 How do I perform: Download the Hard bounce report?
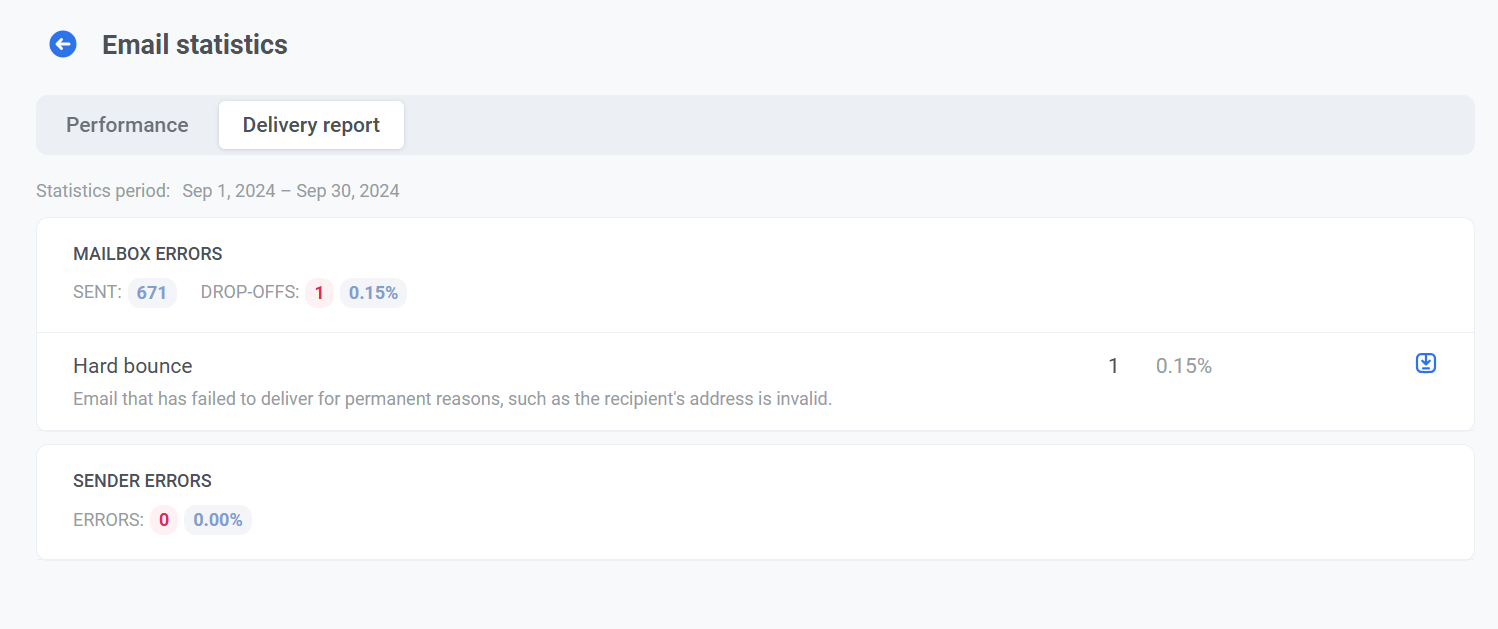click(1426, 364)
